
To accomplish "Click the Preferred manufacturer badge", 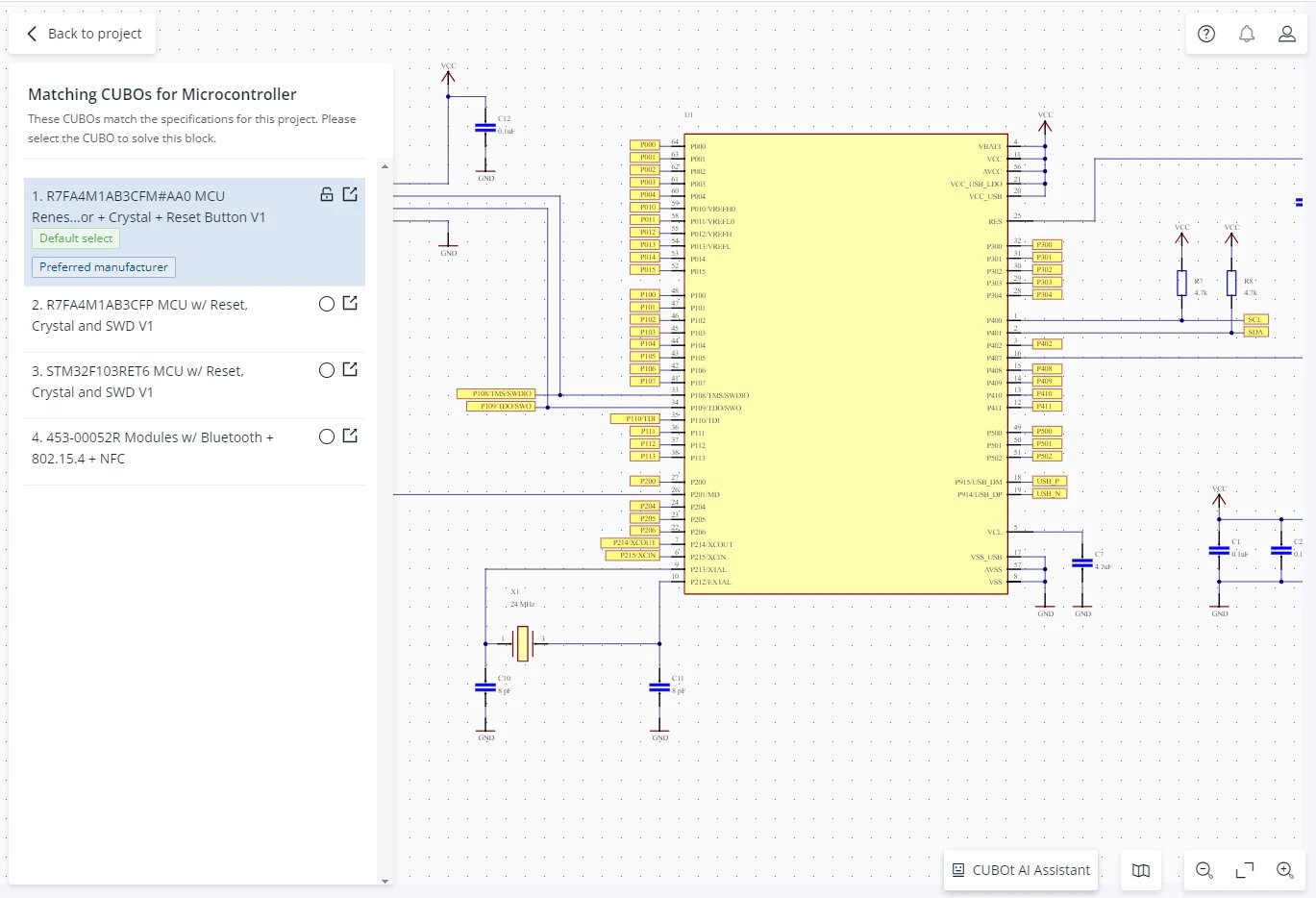I will click(x=104, y=267).
